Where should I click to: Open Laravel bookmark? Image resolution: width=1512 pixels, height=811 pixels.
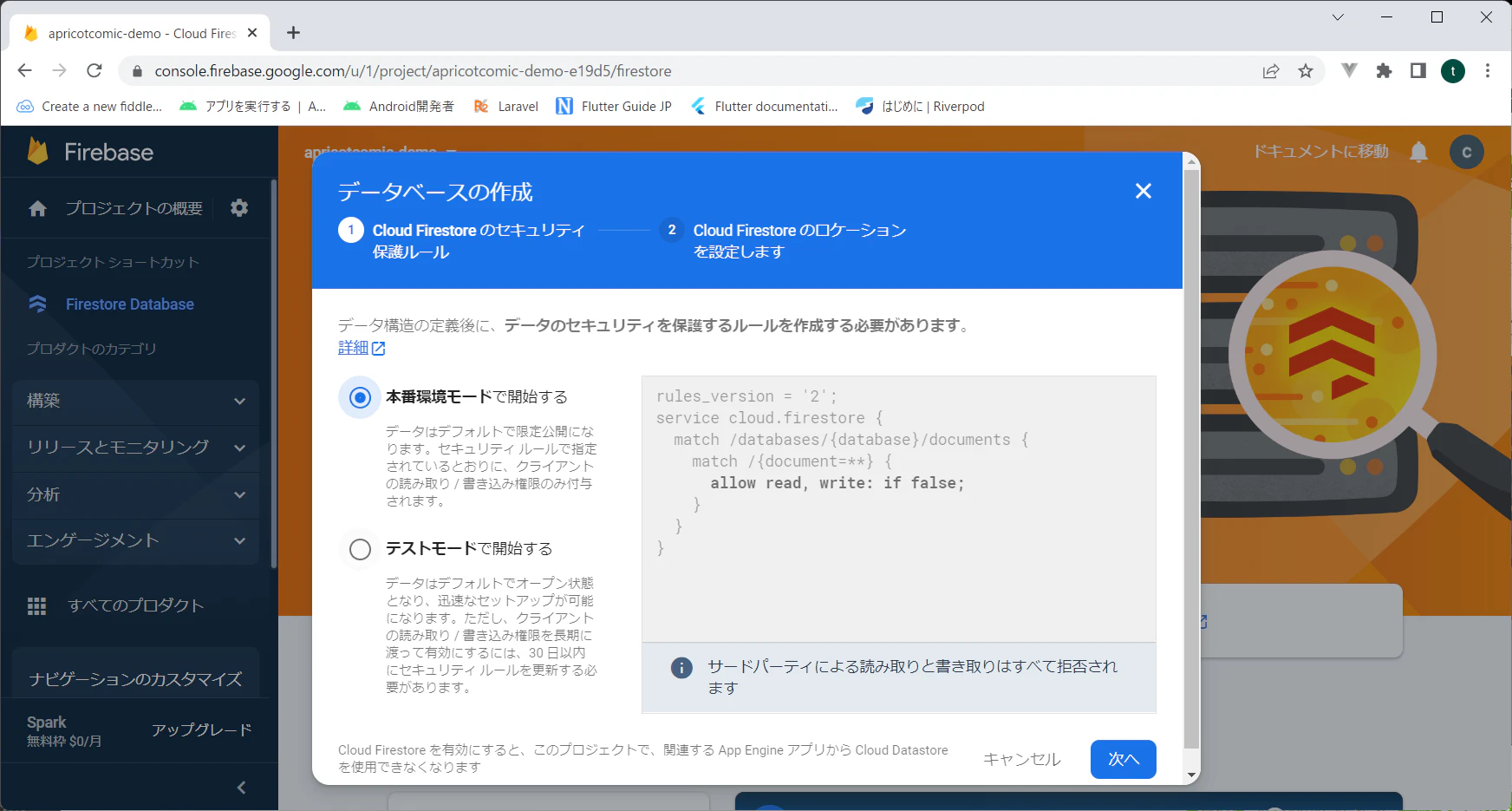pos(506,107)
